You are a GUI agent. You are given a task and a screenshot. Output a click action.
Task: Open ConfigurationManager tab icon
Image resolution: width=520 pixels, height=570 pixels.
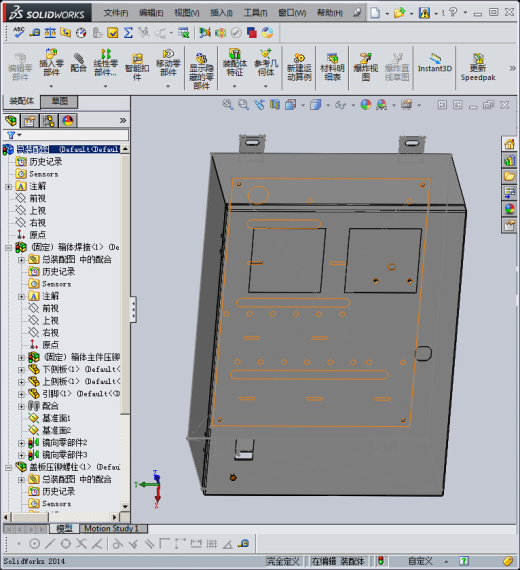tap(49, 120)
